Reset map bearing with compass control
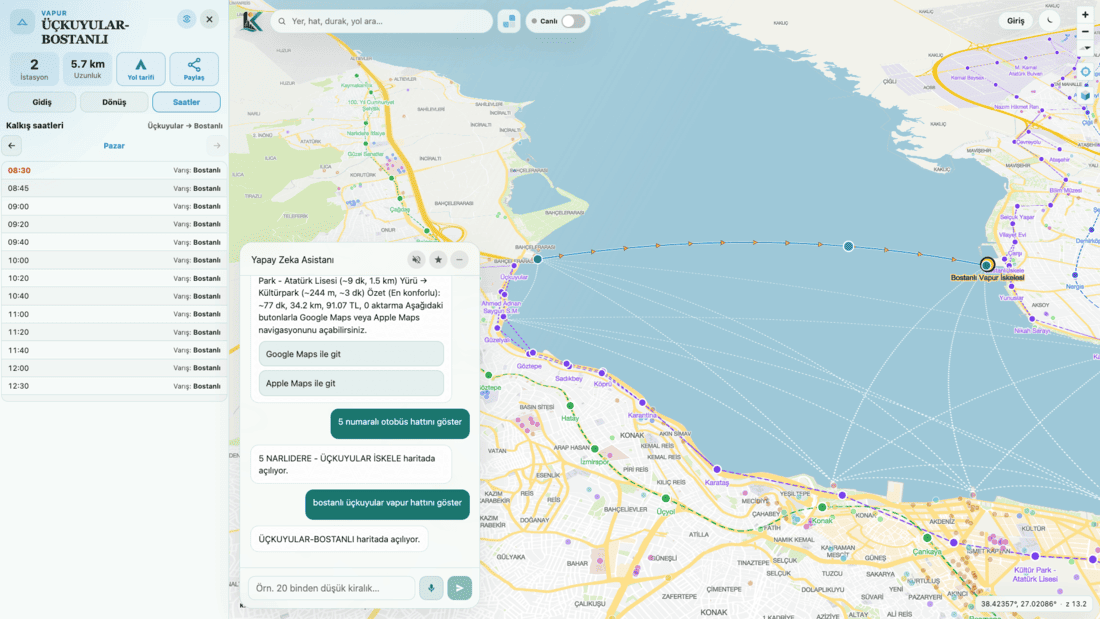 point(1085,48)
